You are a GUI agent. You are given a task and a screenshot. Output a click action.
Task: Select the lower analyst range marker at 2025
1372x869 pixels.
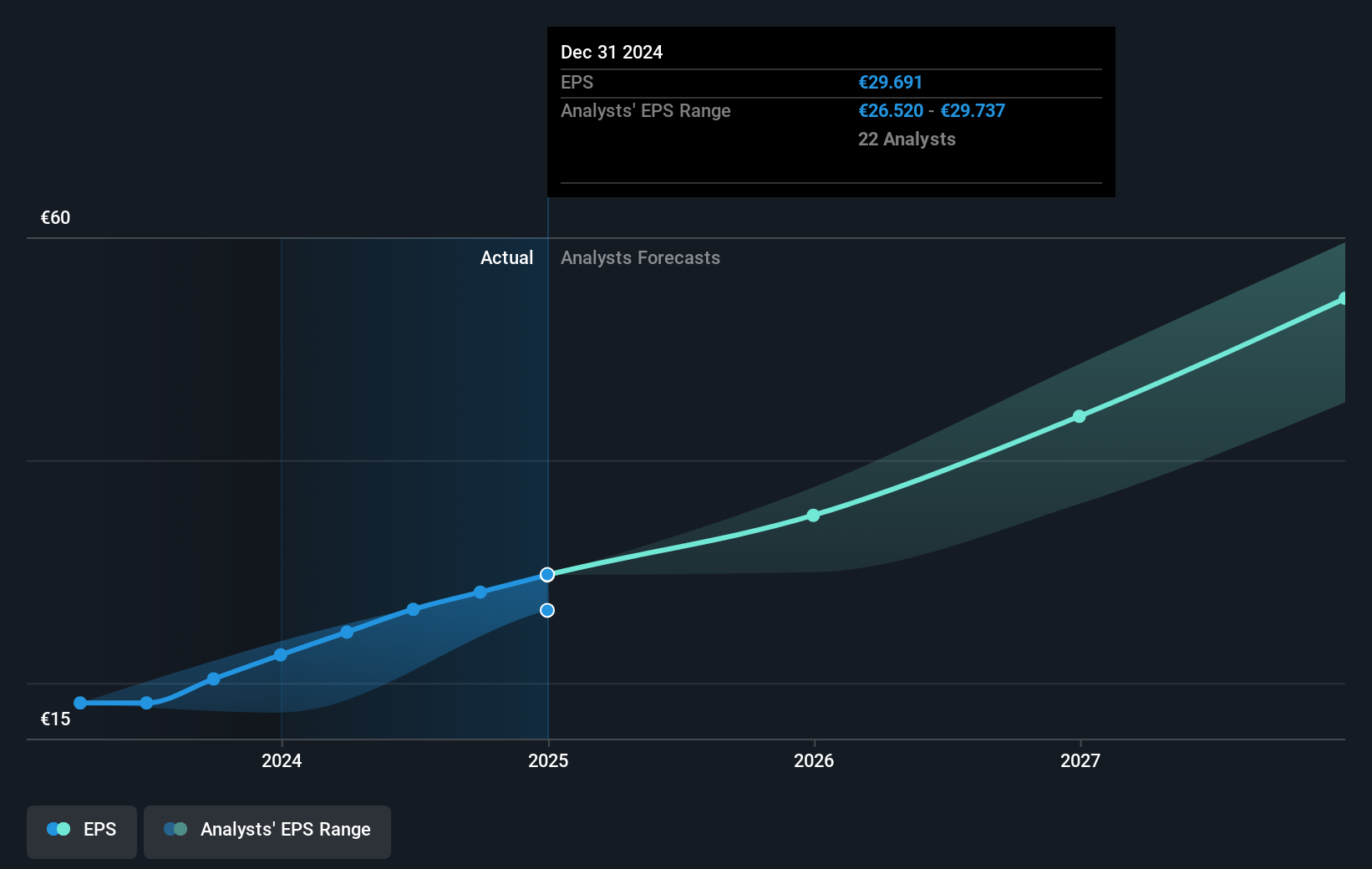[547, 610]
